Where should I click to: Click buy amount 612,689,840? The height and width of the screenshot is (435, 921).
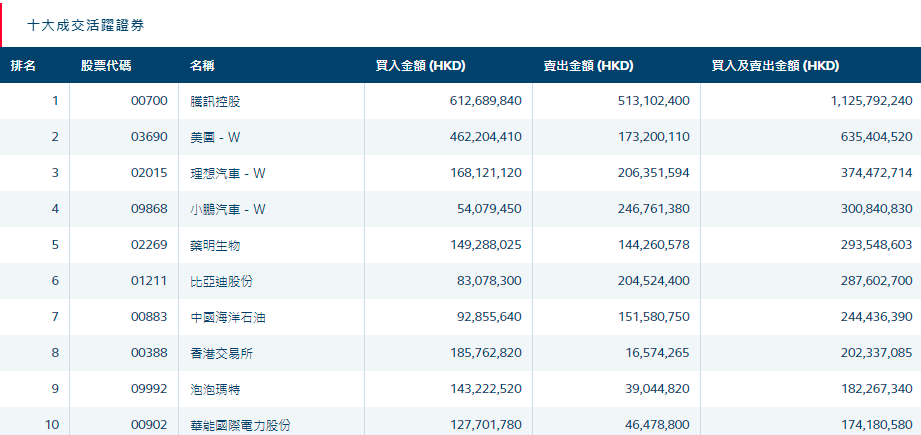click(x=486, y=101)
